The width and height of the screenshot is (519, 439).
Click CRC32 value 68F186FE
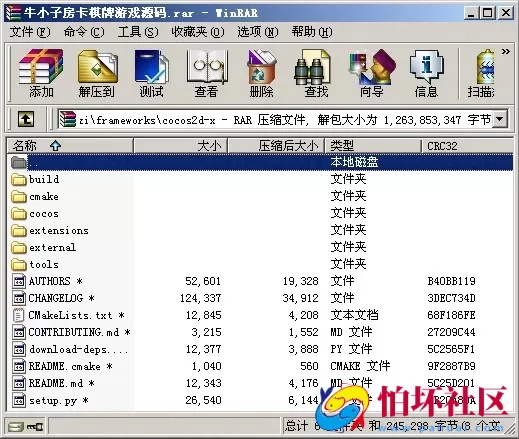(451, 315)
